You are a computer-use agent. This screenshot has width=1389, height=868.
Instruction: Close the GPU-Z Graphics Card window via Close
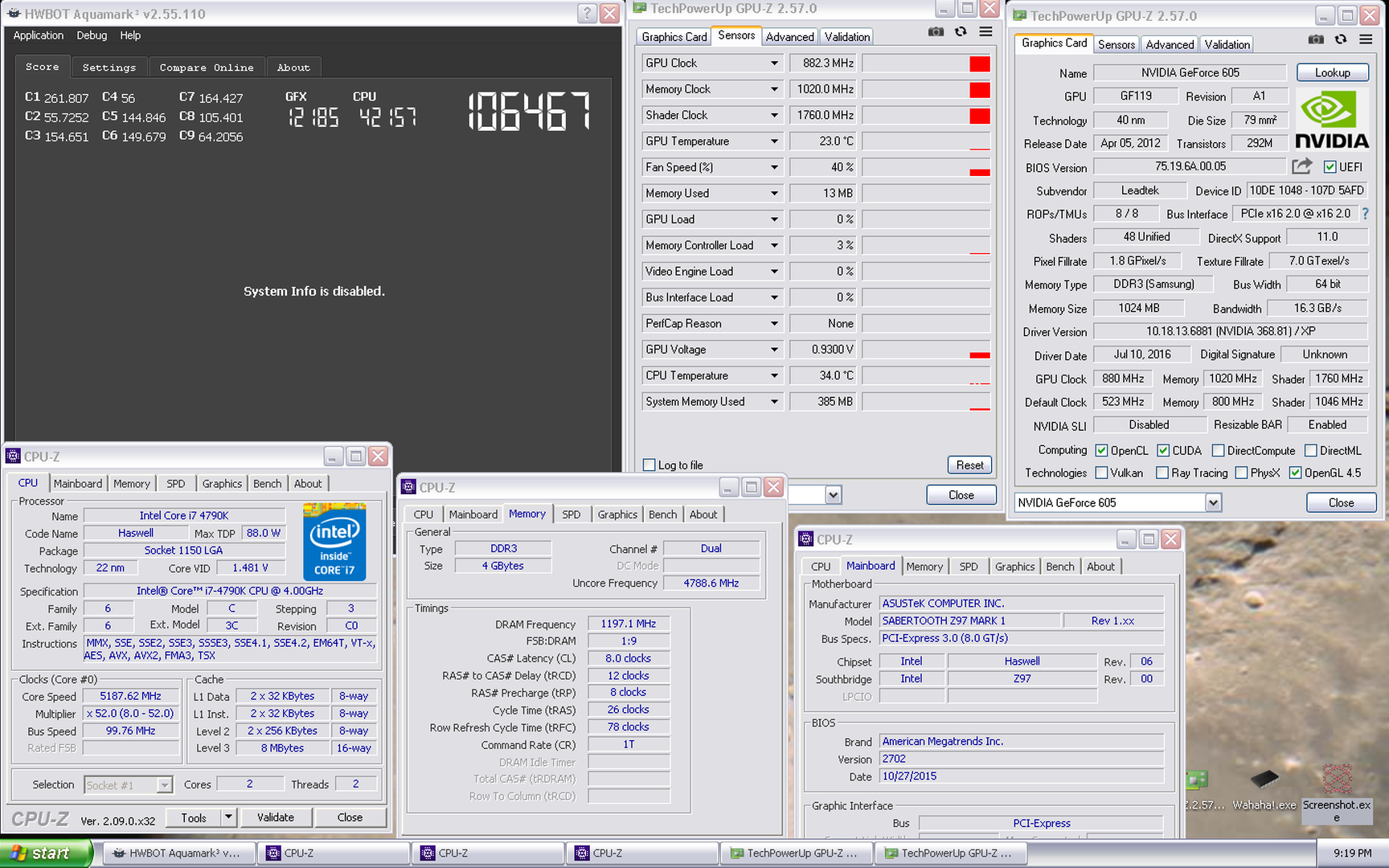tap(1341, 503)
